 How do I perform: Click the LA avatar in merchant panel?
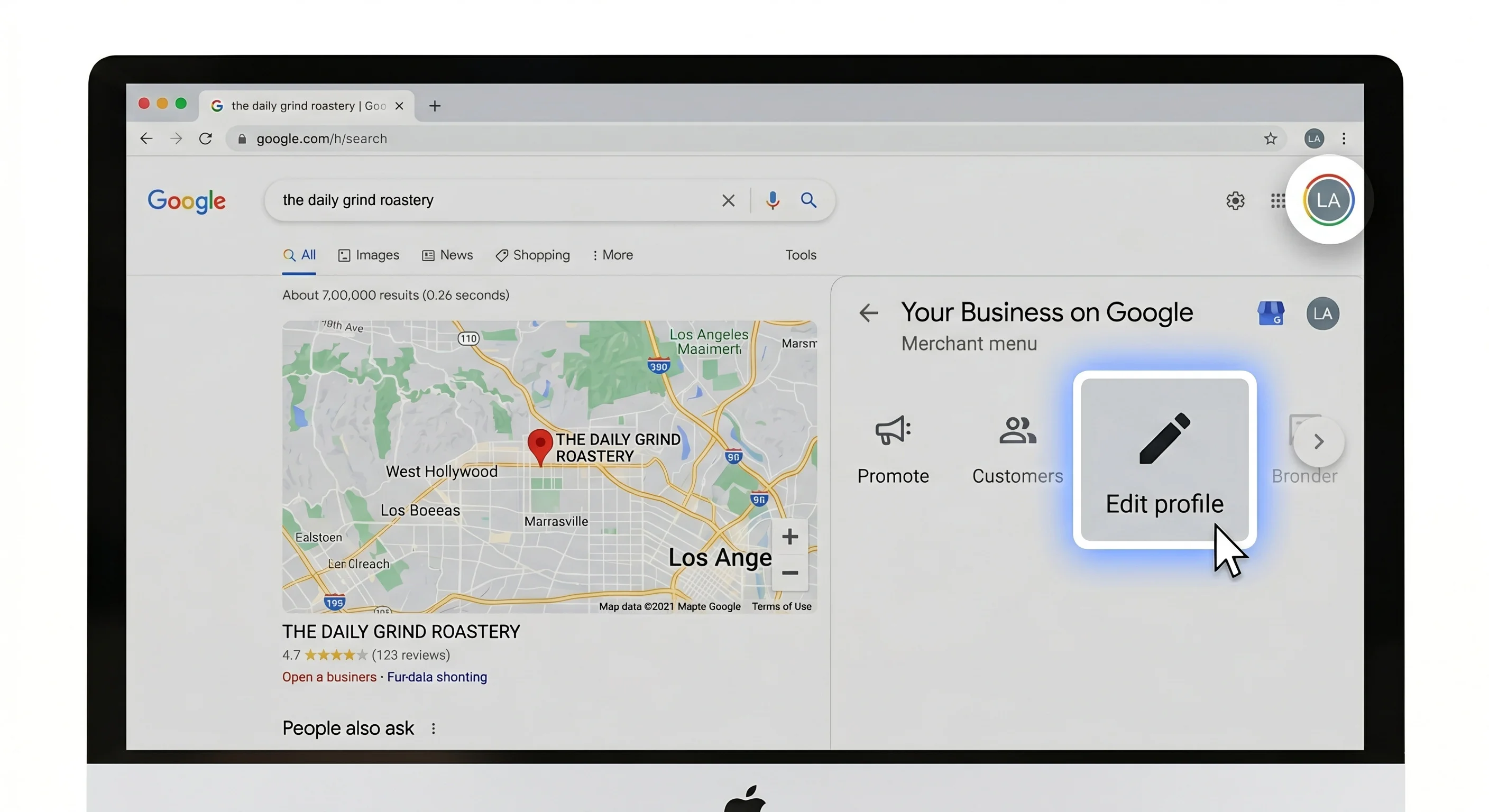(1322, 313)
